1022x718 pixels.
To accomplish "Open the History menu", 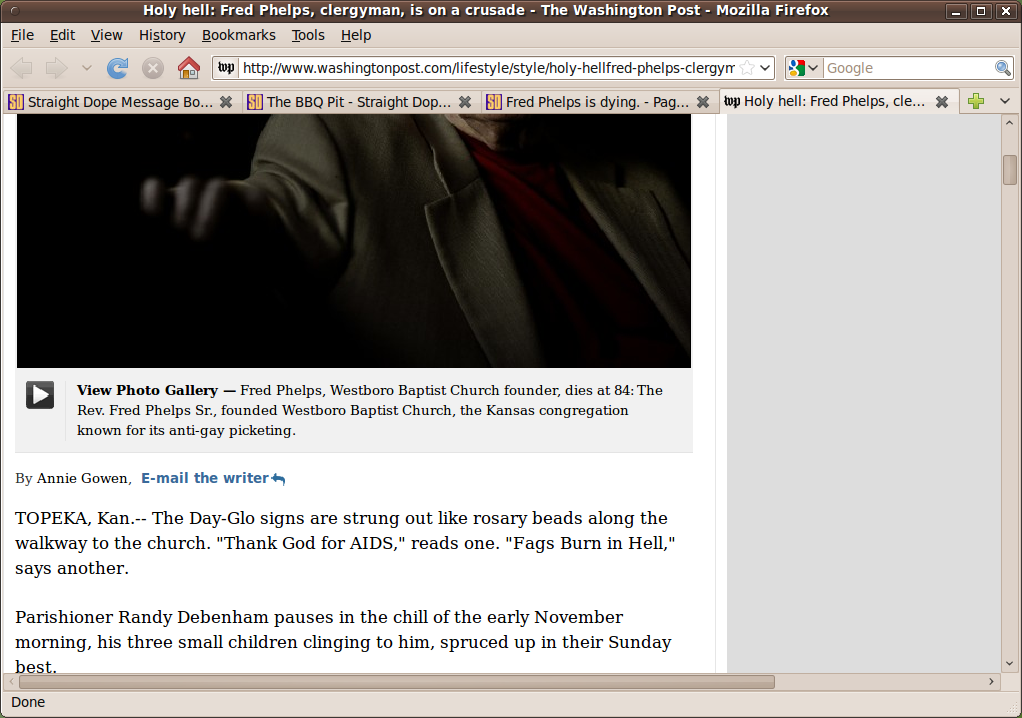I will (162, 35).
